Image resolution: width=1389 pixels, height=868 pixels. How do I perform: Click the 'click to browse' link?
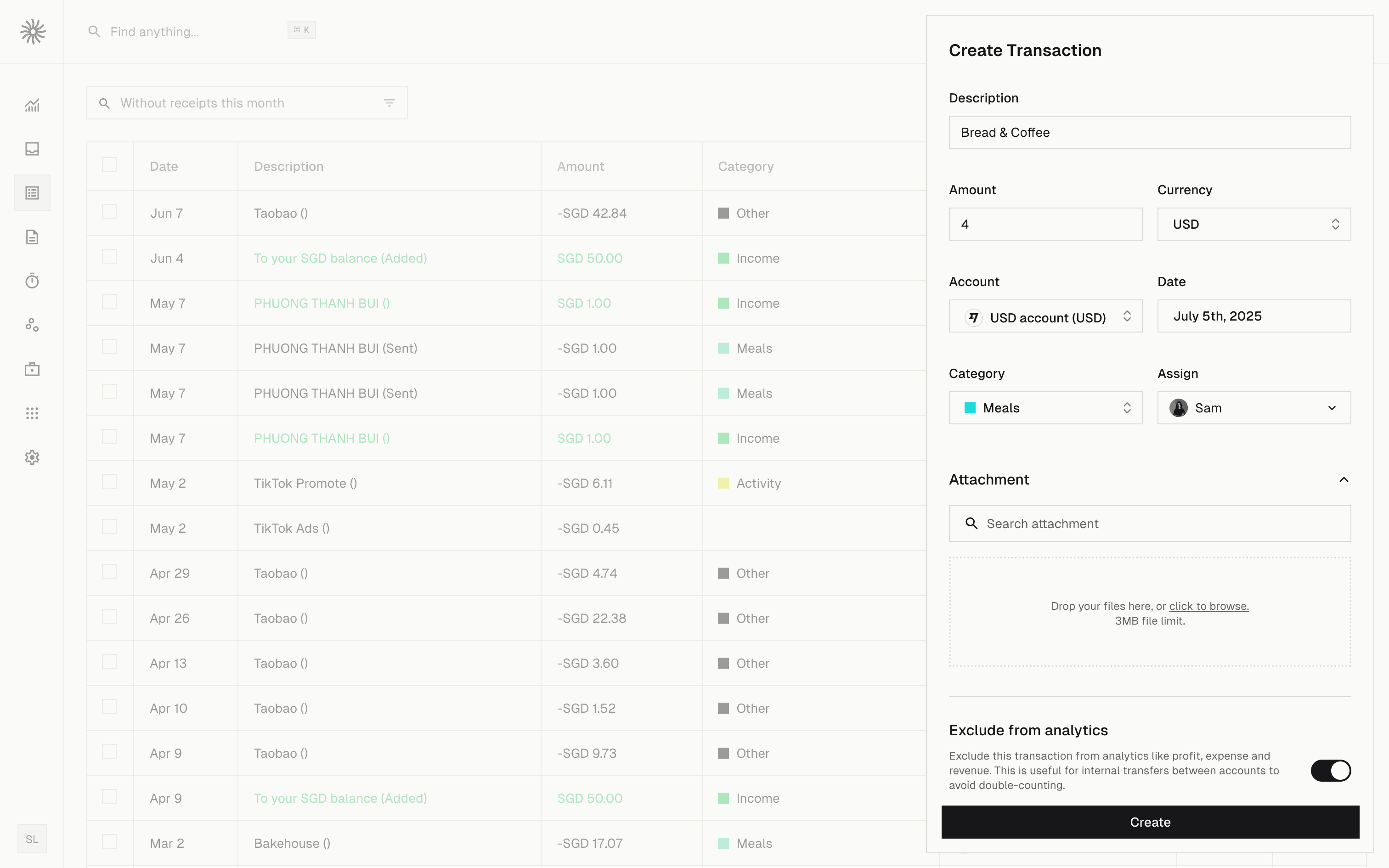click(x=1208, y=606)
